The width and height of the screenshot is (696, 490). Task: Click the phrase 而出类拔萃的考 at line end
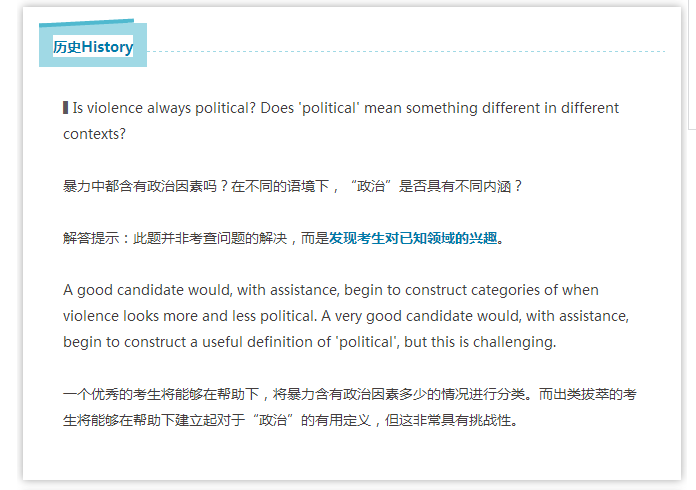[x=588, y=394]
